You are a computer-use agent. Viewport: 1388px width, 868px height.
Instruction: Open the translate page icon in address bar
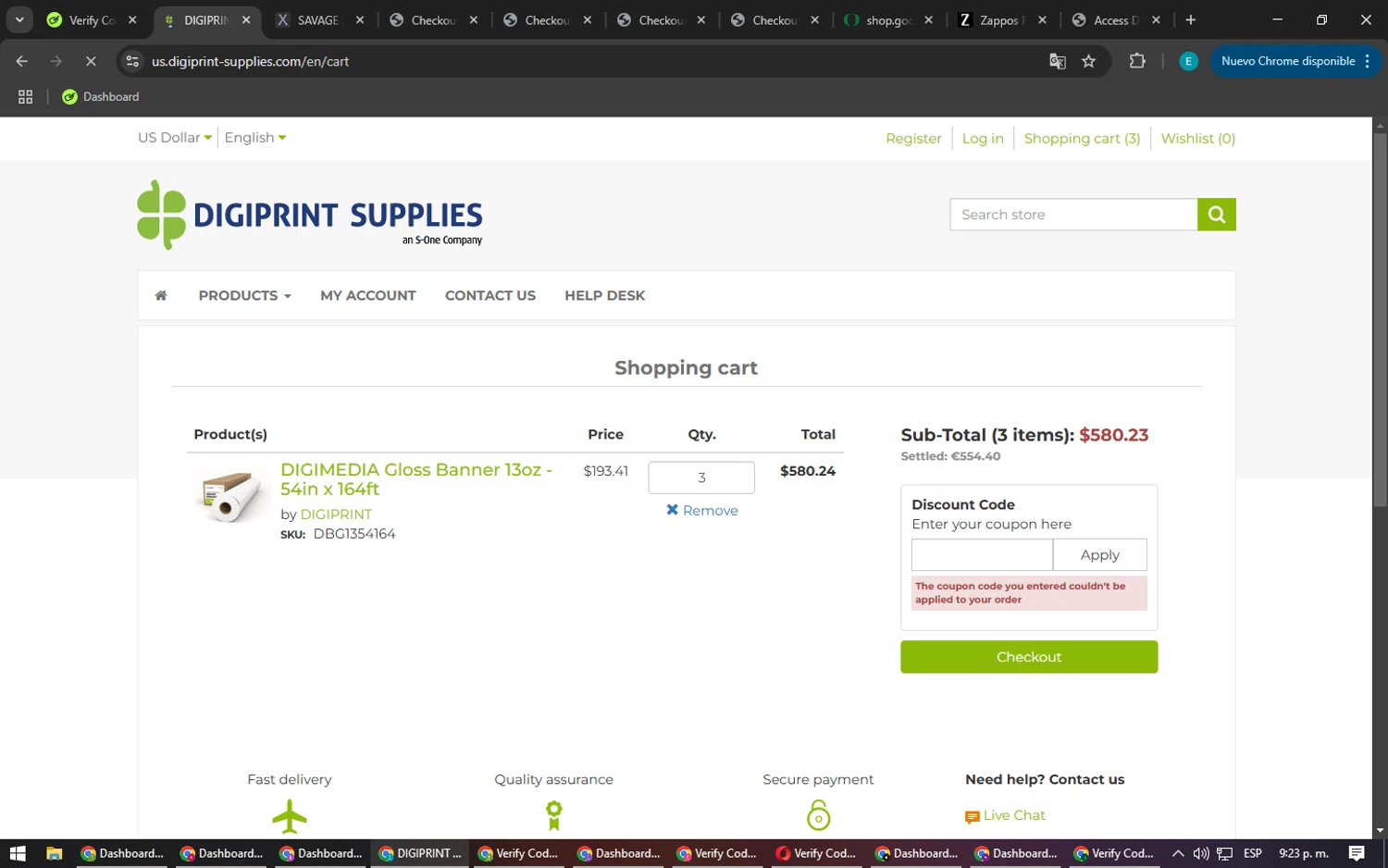click(x=1057, y=61)
